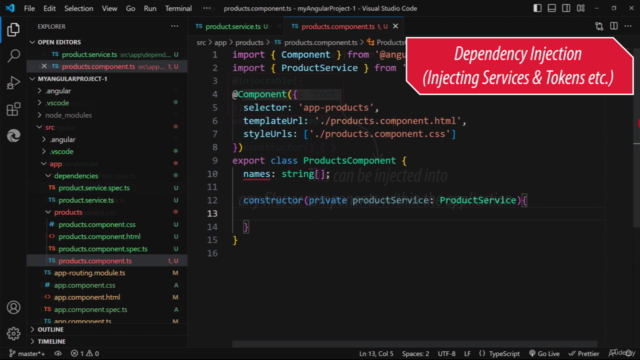Click the LF end-of-line indicator

[x=467, y=353]
